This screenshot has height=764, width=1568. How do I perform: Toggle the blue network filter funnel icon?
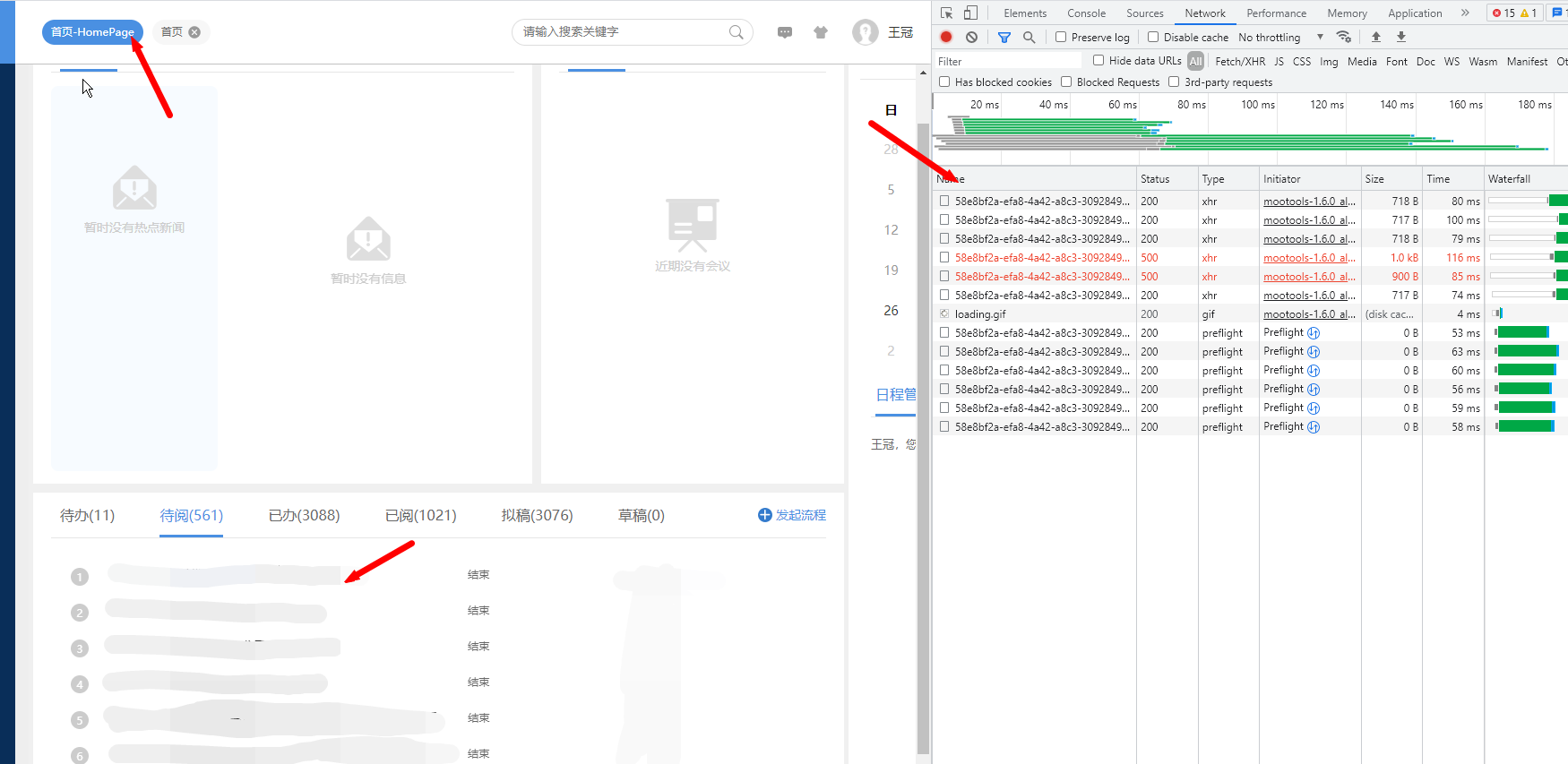pyautogui.click(x=1004, y=37)
